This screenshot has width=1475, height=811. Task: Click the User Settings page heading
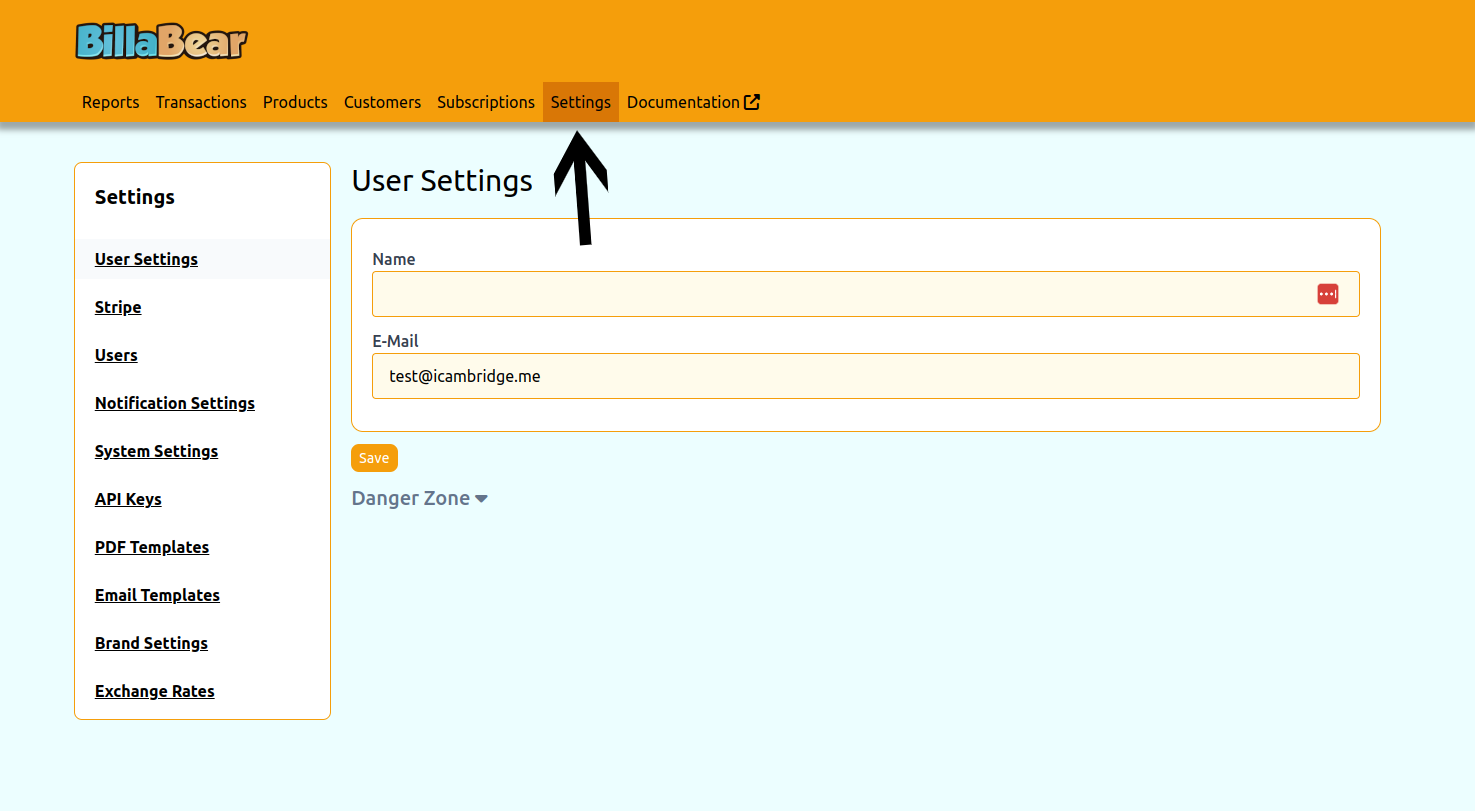[x=442, y=181]
